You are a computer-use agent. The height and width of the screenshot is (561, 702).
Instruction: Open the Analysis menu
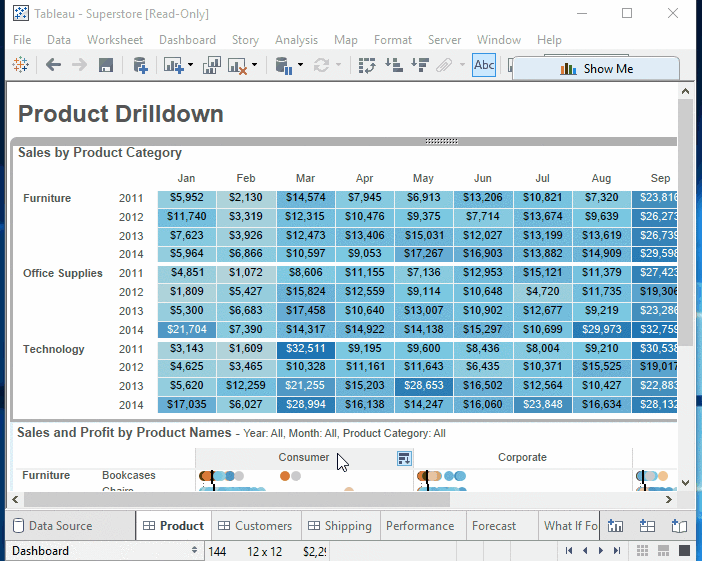[295, 40]
